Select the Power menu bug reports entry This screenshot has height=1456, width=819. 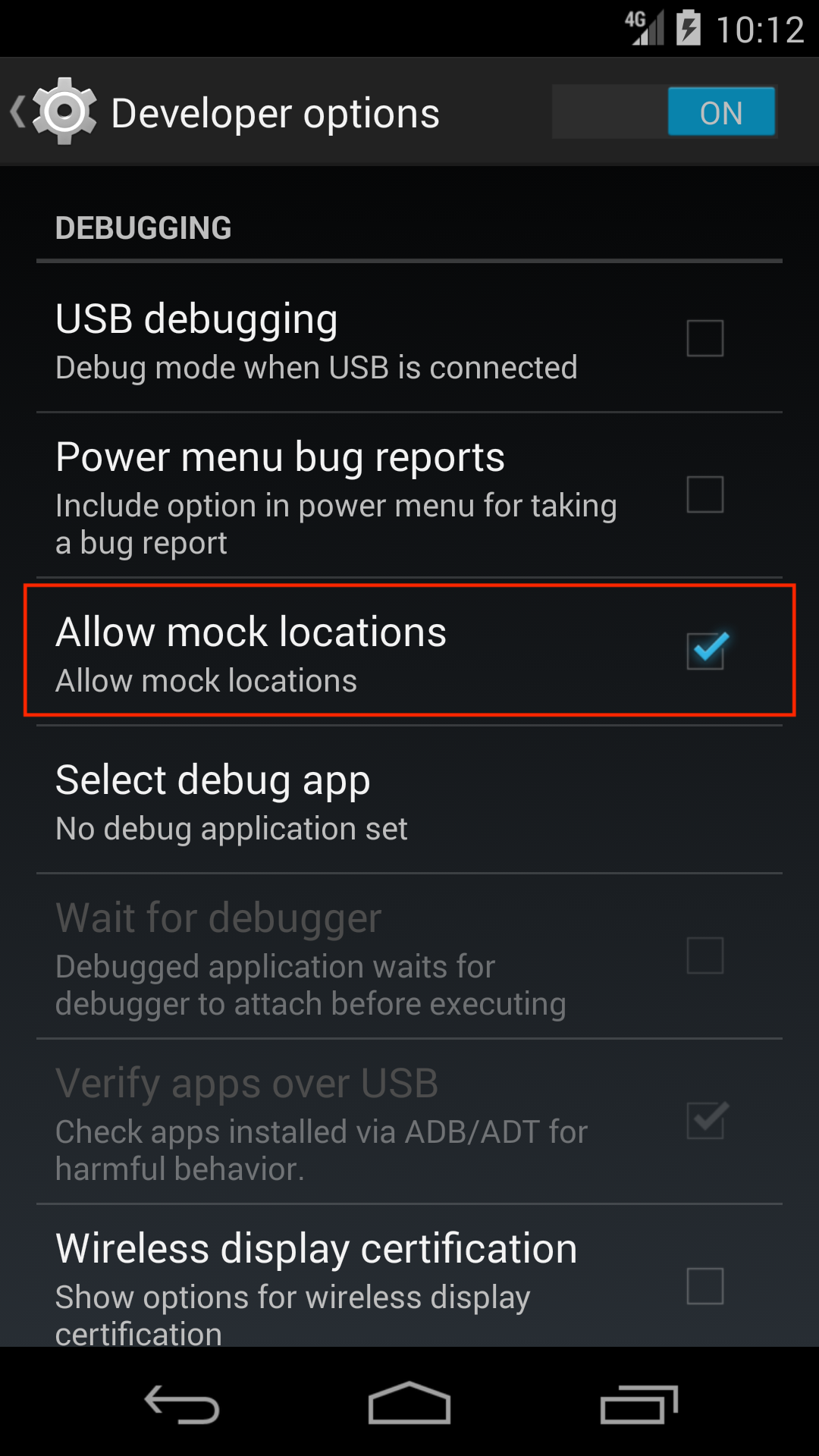(409, 495)
